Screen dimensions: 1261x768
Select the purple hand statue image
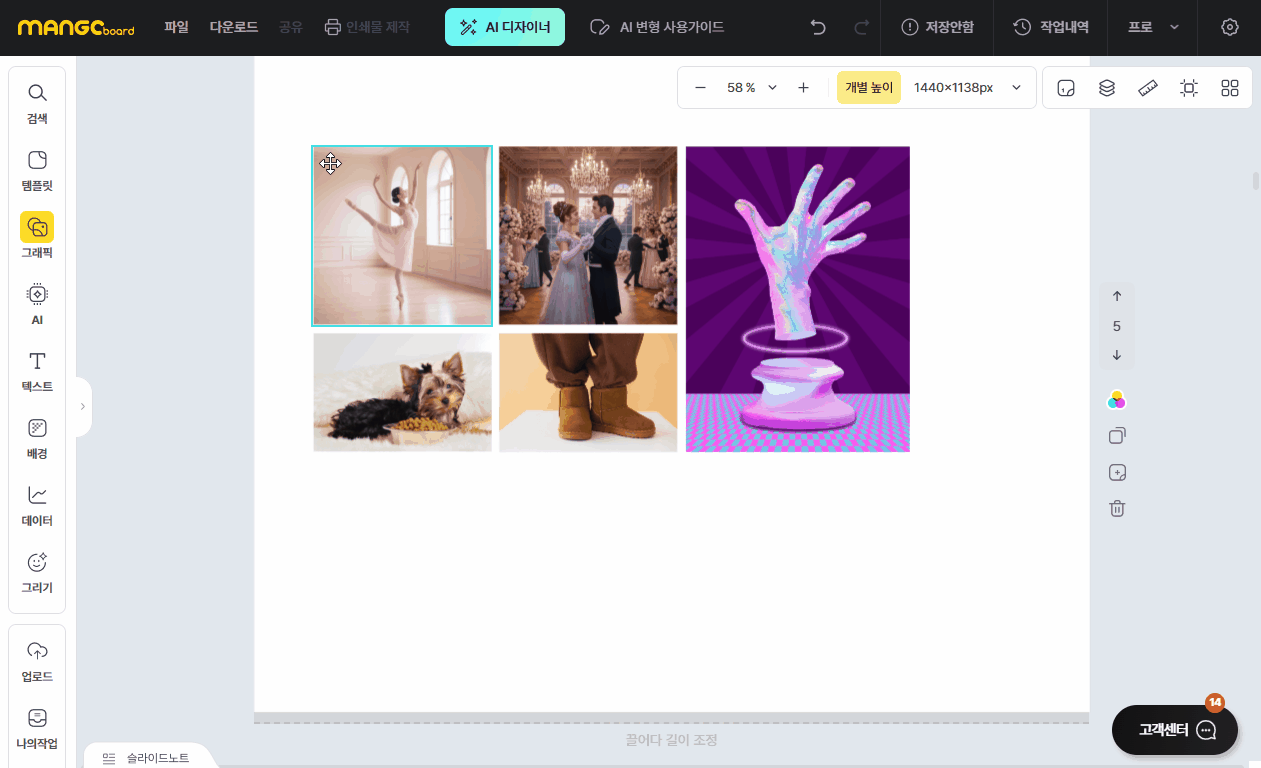[x=797, y=299]
